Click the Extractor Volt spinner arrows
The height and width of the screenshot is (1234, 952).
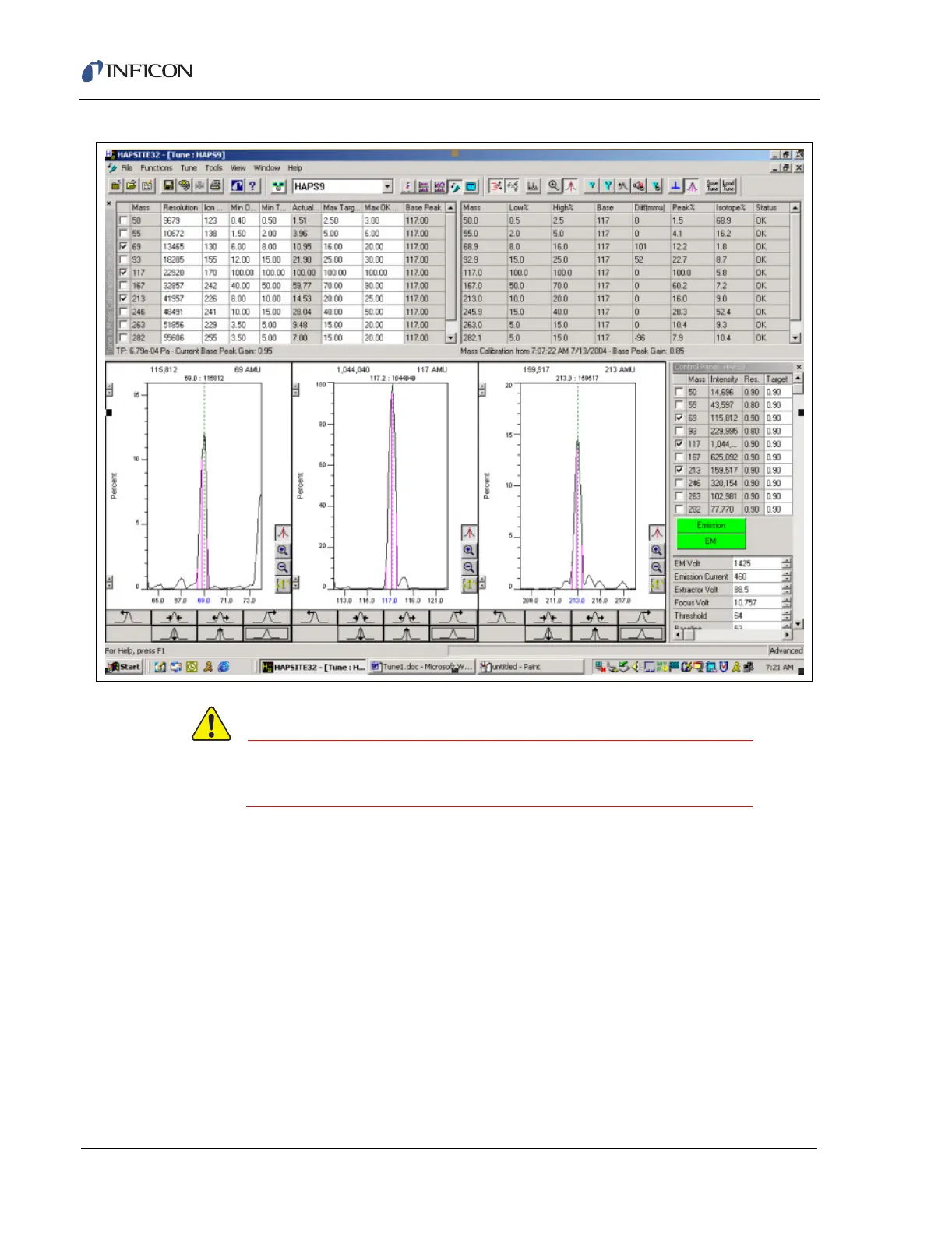[x=786, y=590]
